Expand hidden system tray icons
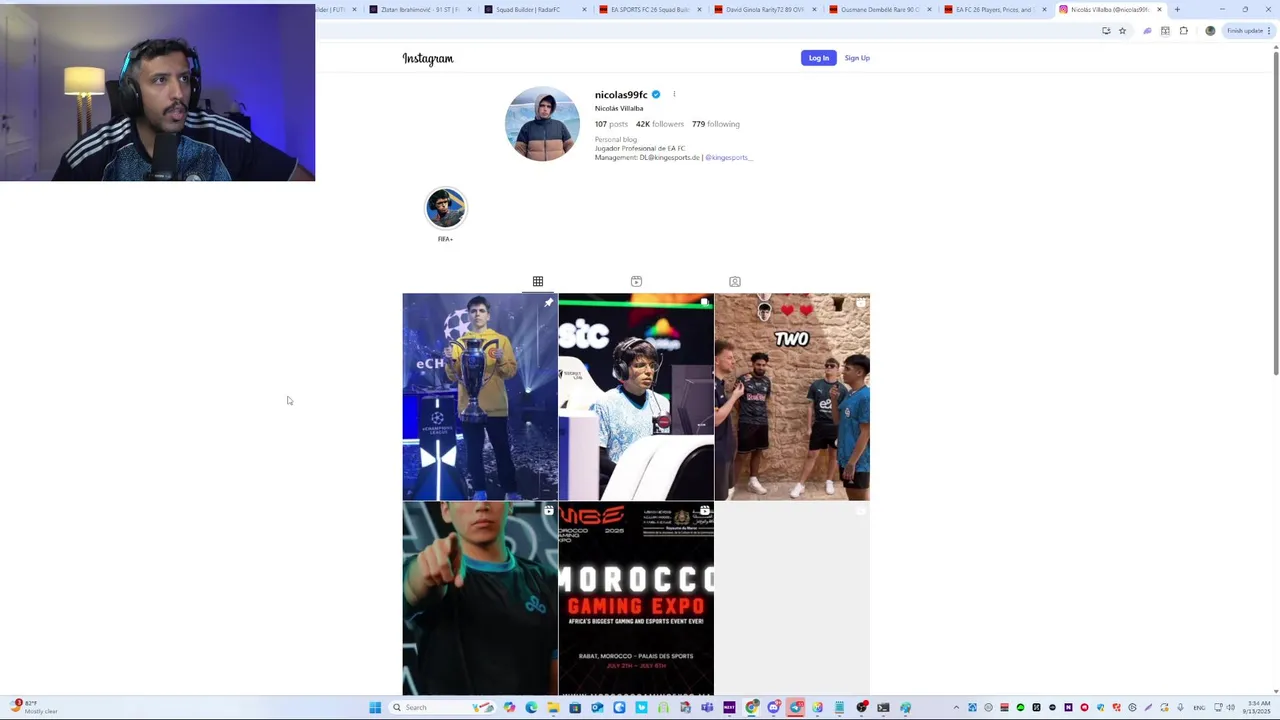The height and width of the screenshot is (720, 1280). [x=956, y=707]
